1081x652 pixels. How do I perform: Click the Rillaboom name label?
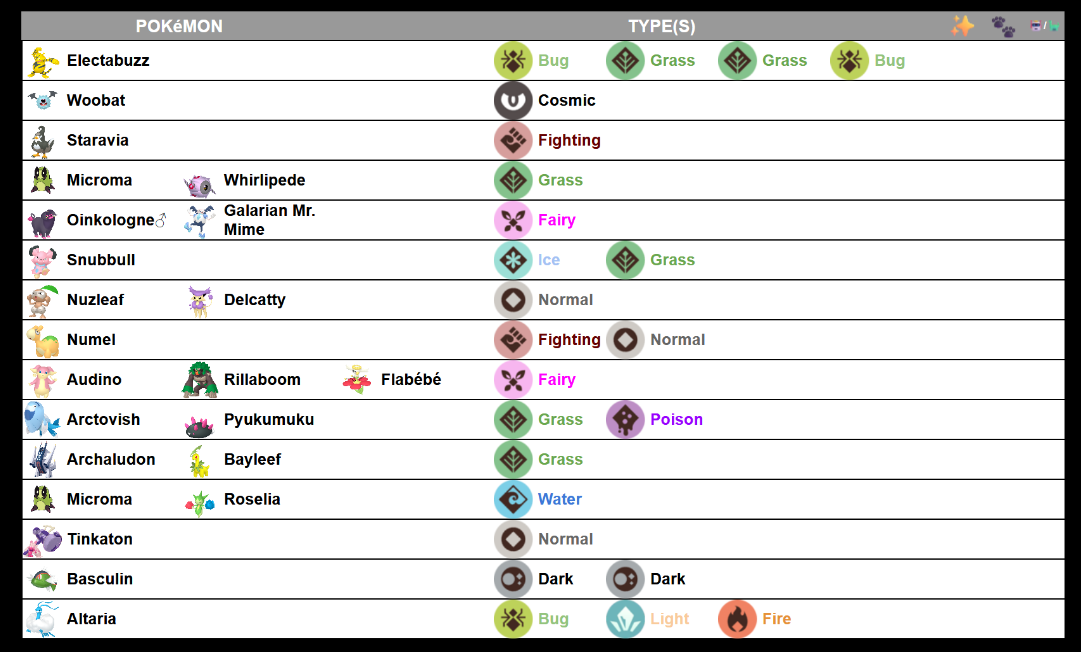pos(262,380)
